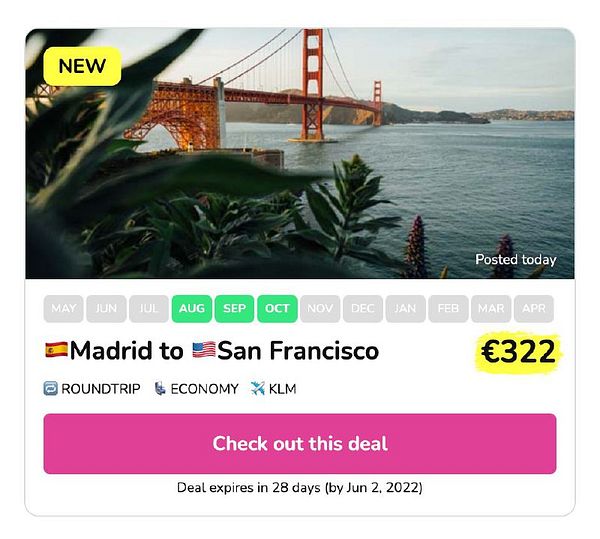The image size is (600, 539).
Task: Click the €322 highlighted price
Action: pos(518,352)
